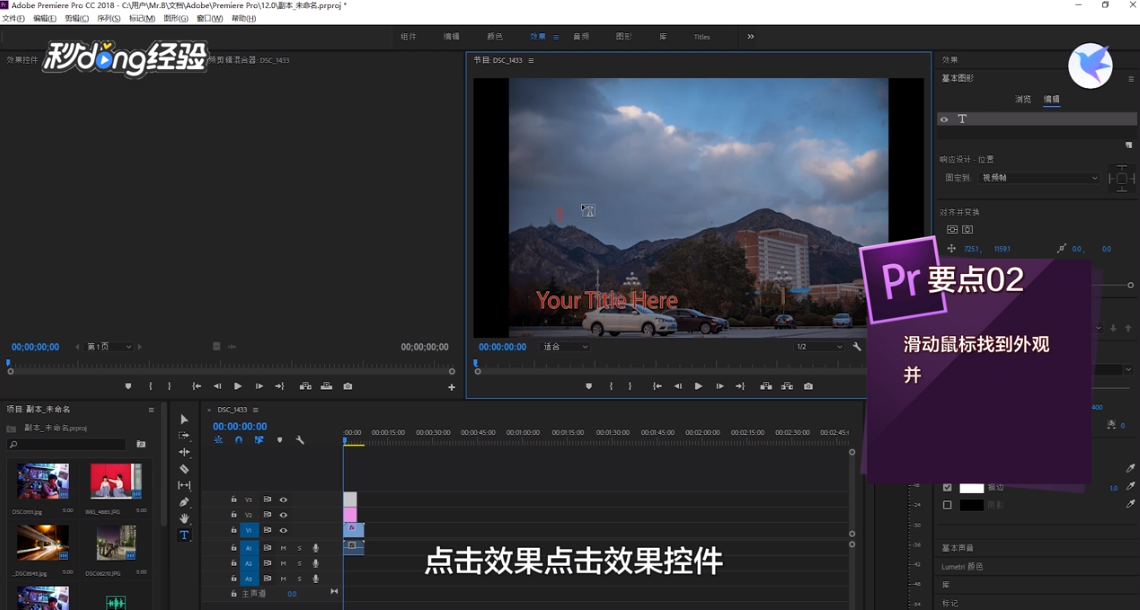
Task: Open 固定到 视频帧 dropdown
Action: (1040, 177)
